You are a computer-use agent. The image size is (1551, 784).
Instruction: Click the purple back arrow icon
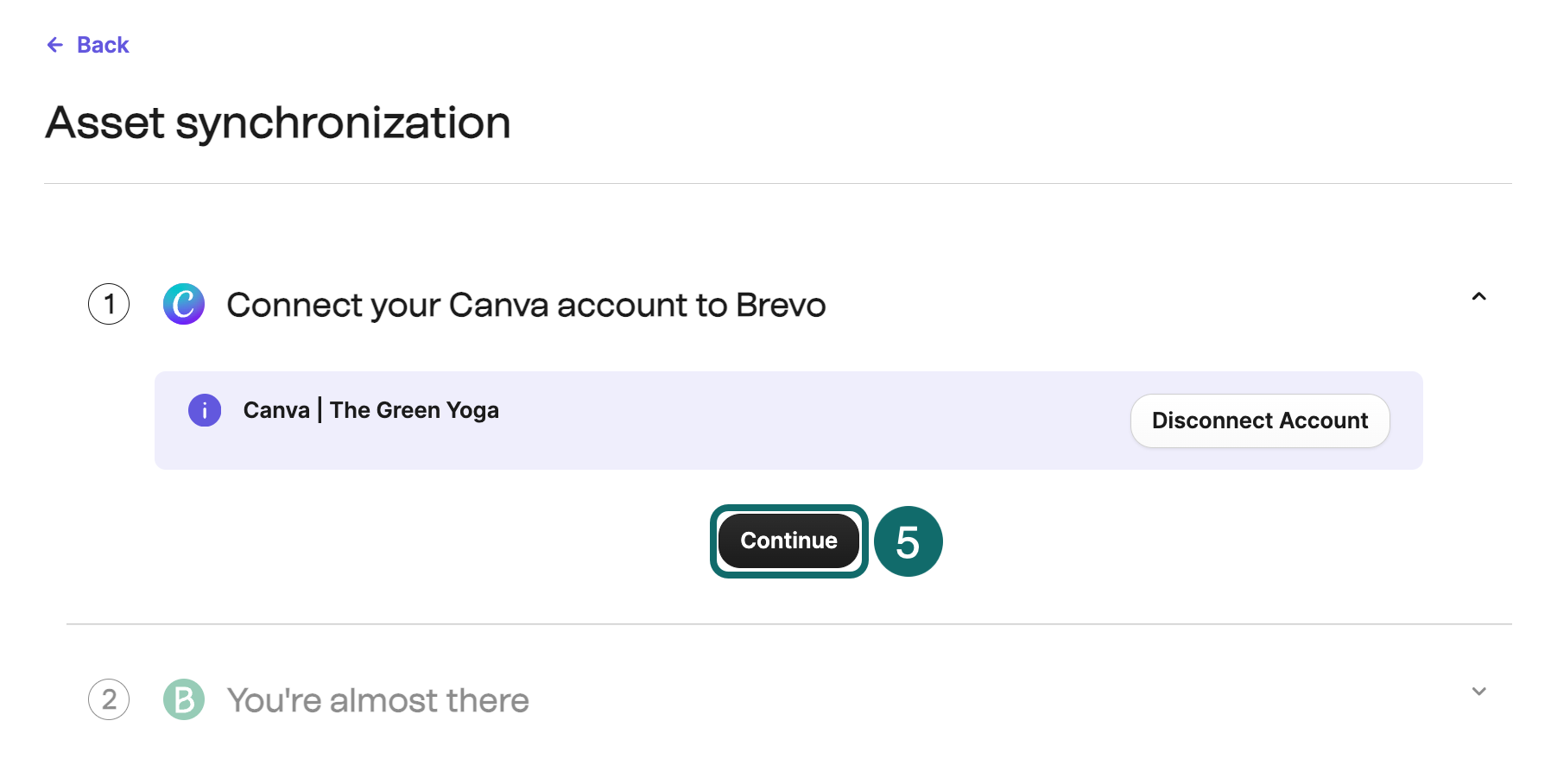[55, 44]
